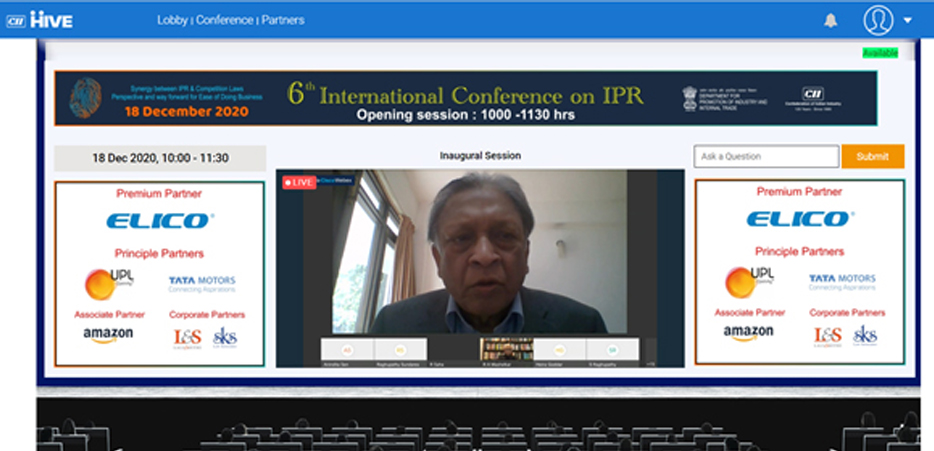Open the notifications bell

tap(830, 21)
